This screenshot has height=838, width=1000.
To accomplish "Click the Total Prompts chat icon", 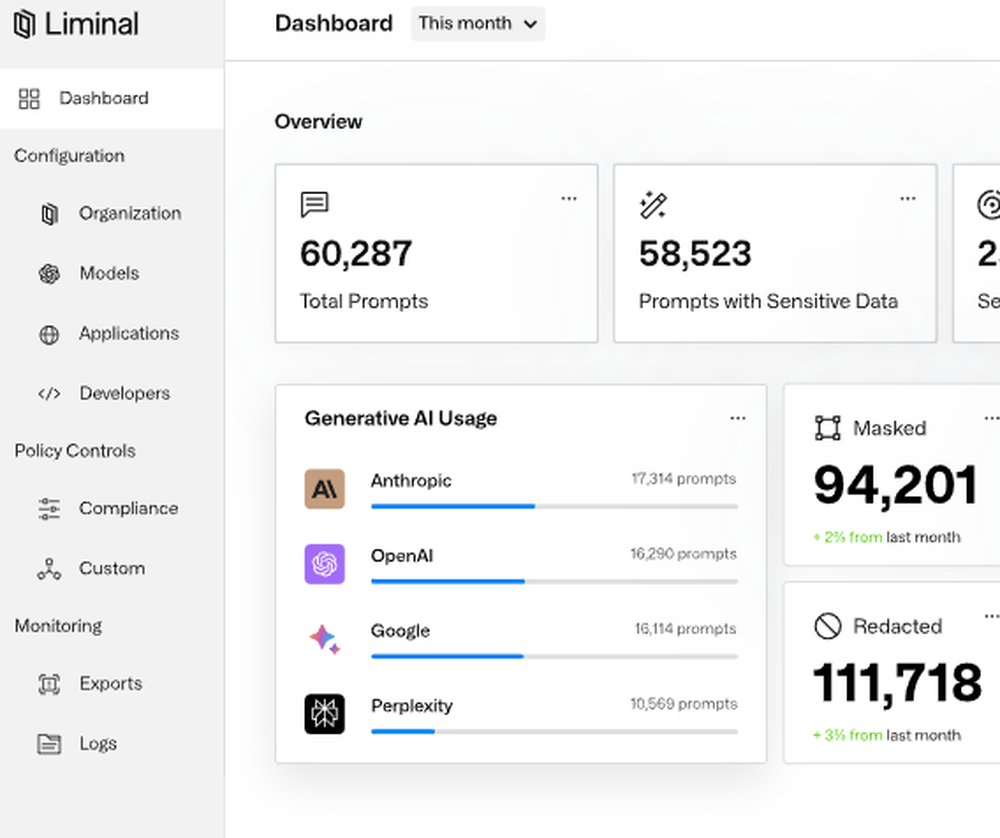I will tap(314, 205).
